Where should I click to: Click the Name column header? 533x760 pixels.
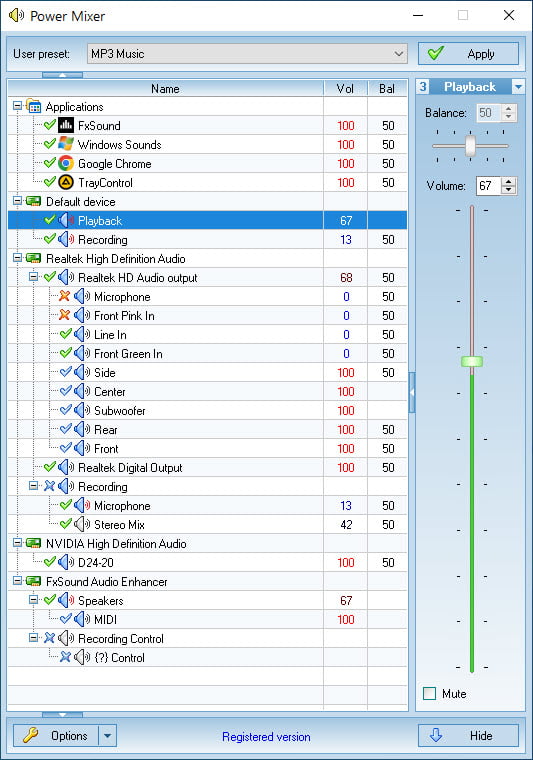pos(165,89)
